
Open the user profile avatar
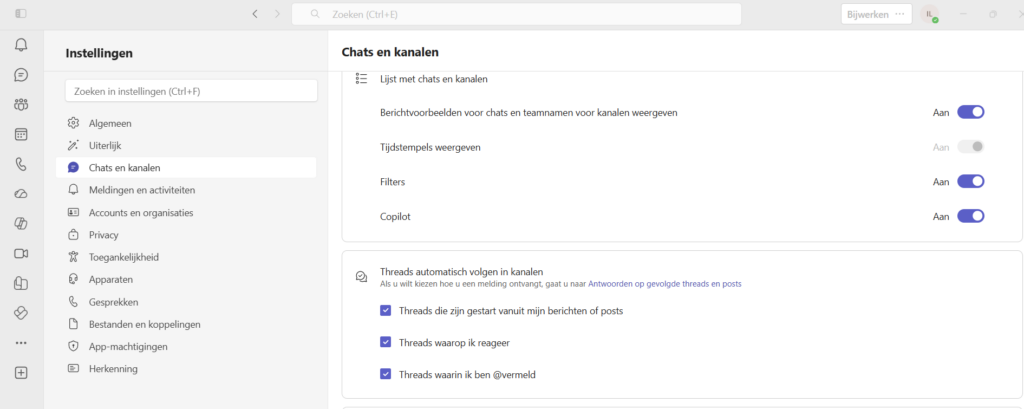tap(930, 14)
